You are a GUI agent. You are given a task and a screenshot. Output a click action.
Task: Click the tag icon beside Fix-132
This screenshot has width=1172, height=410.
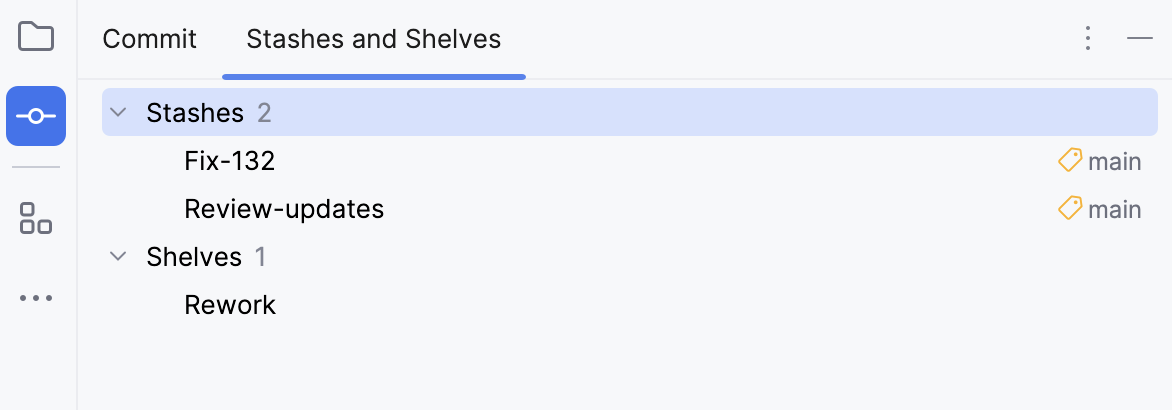(1070, 161)
